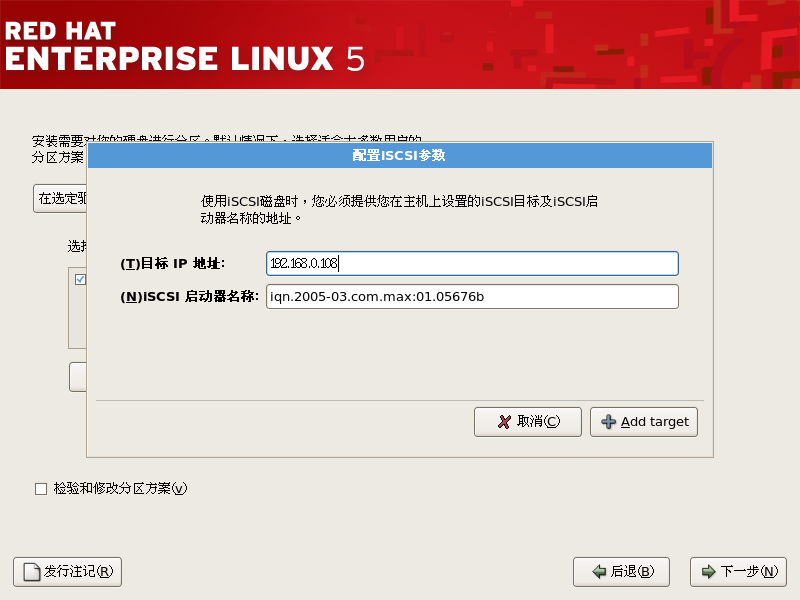Click the Red Hat Enterprise Linux 5 banner

point(400,44)
